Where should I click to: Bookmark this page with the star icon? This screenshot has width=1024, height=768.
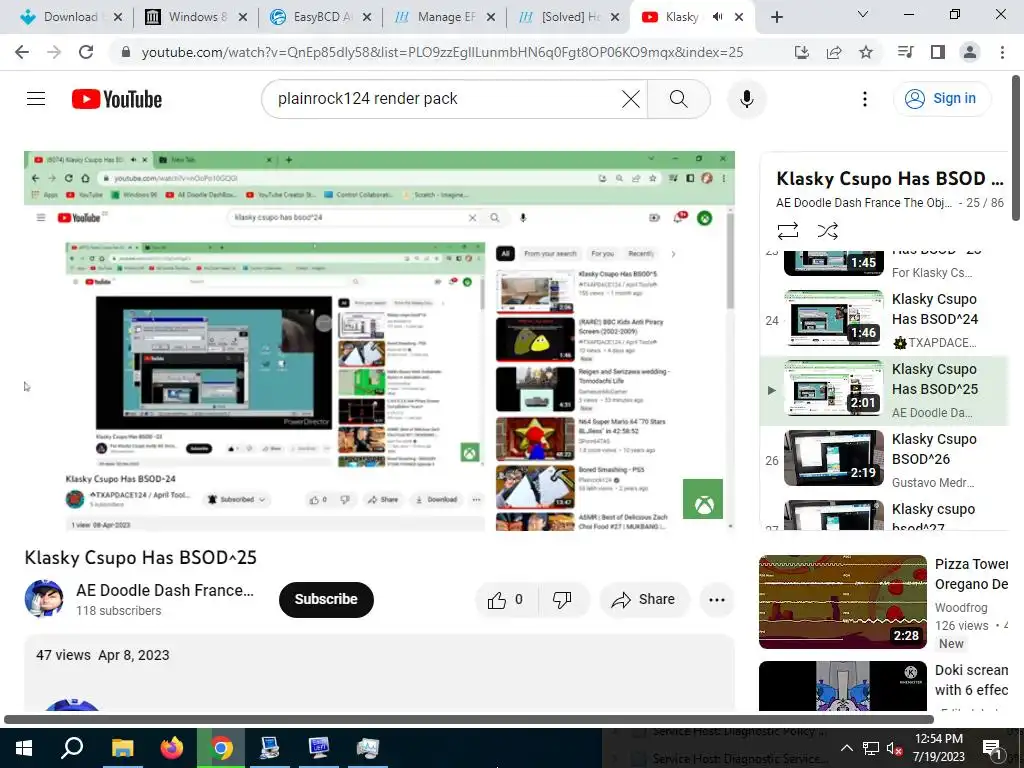(866, 52)
